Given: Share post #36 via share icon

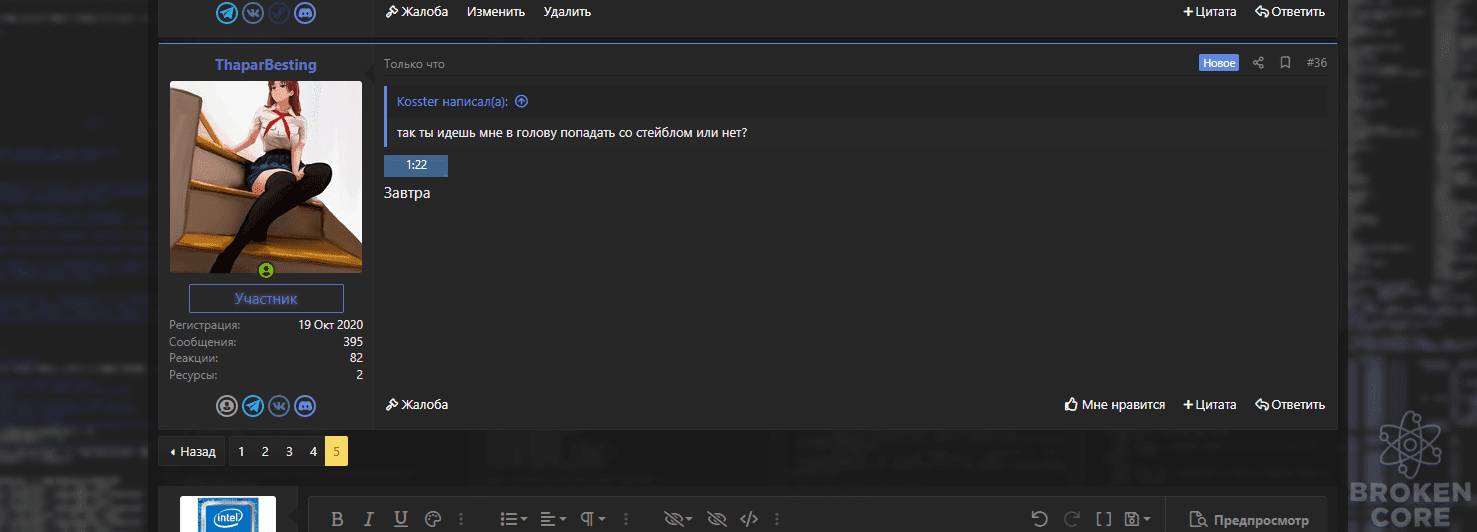Looking at the screenshot, I should pyautogui.click(x=1258, y=63).
